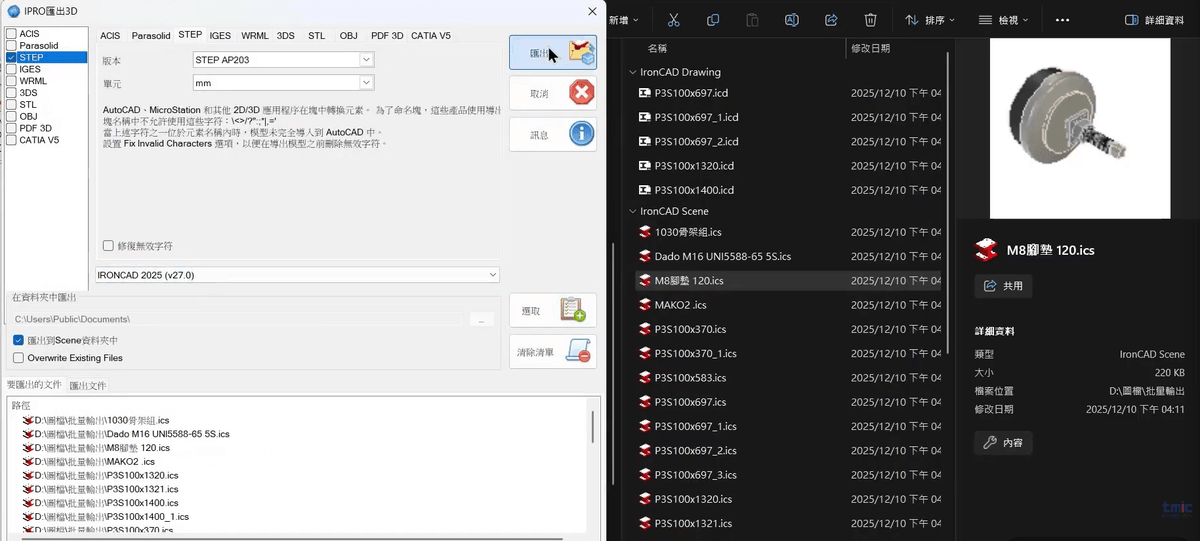Viewport: 1200px width, 541px height.
Task: Click the IPRO匯出3D title bar globe icon
Action: (12, 10)
